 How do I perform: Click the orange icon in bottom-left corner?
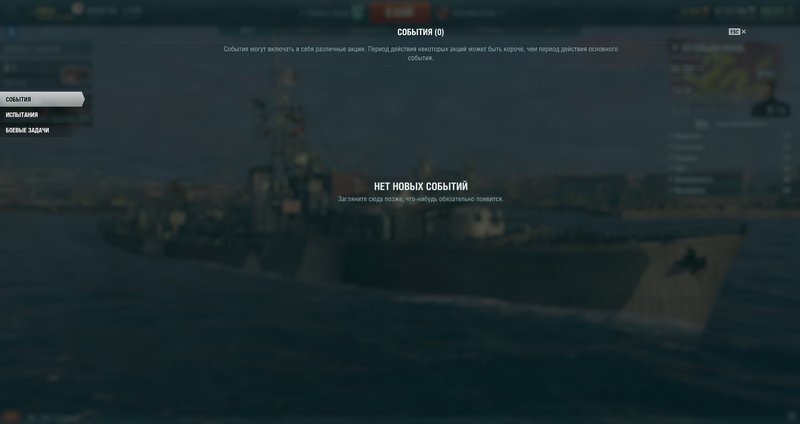click(10, 417)
